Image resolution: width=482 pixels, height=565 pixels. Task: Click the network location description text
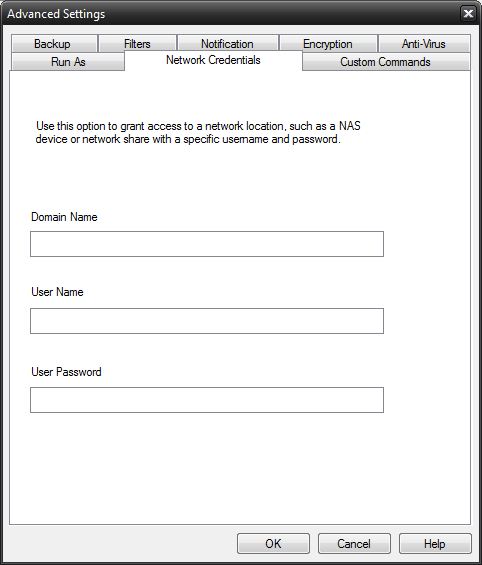198,133
